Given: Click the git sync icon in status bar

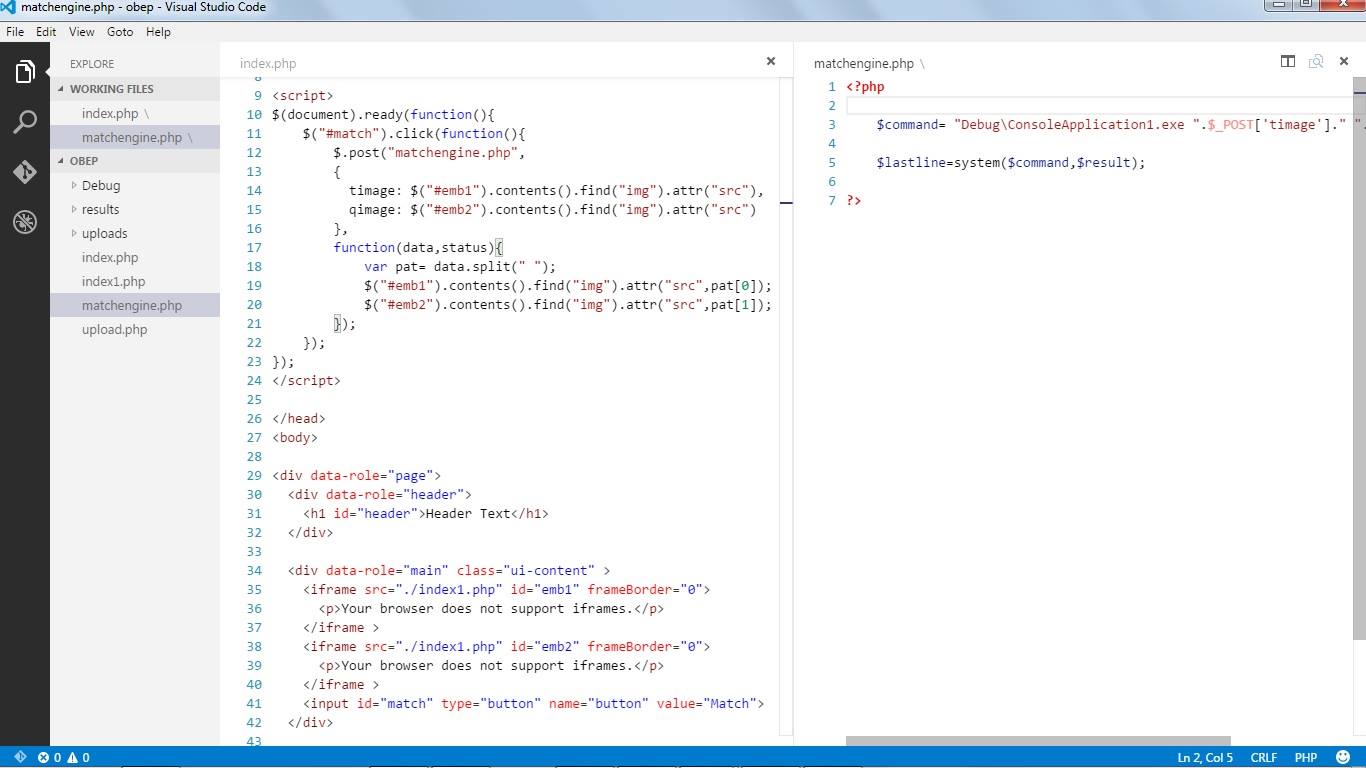Looking at the screenshot, I should pyautogui.click(x=20, y=757).
